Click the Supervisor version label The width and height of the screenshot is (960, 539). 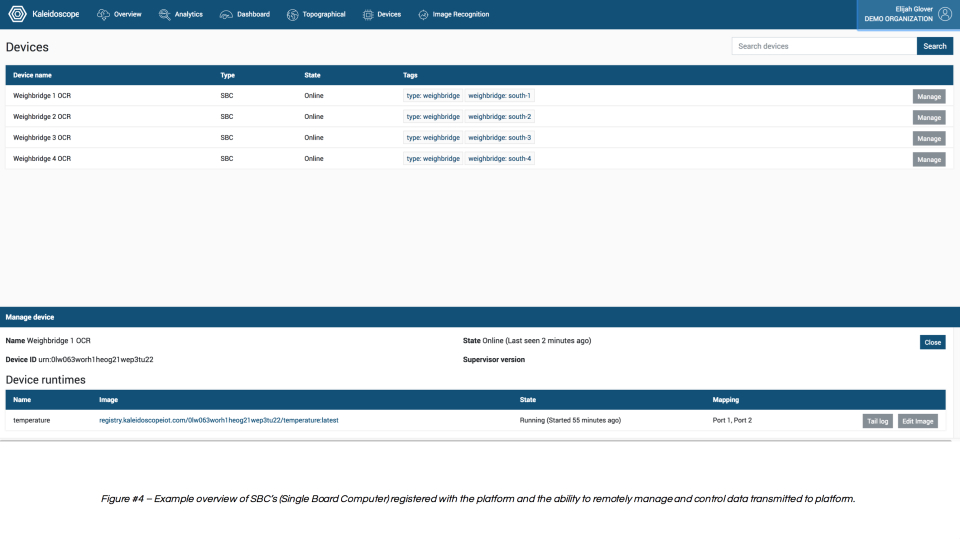493,360
